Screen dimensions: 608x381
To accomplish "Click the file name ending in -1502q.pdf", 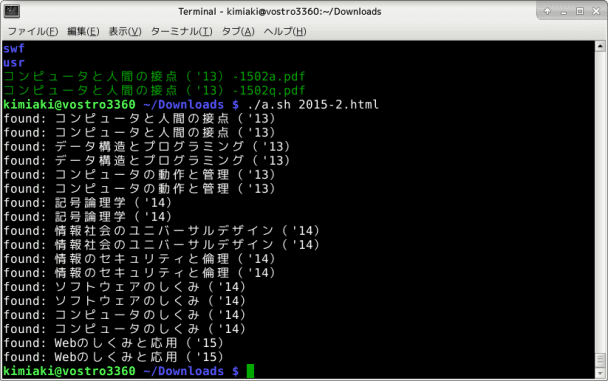I will (154, 90).
